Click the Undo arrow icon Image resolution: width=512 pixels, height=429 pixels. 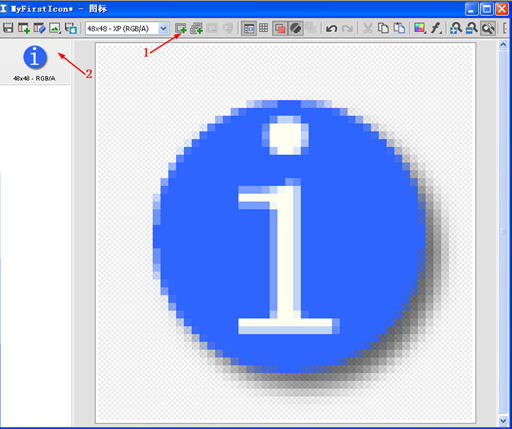tap(331, 28)
